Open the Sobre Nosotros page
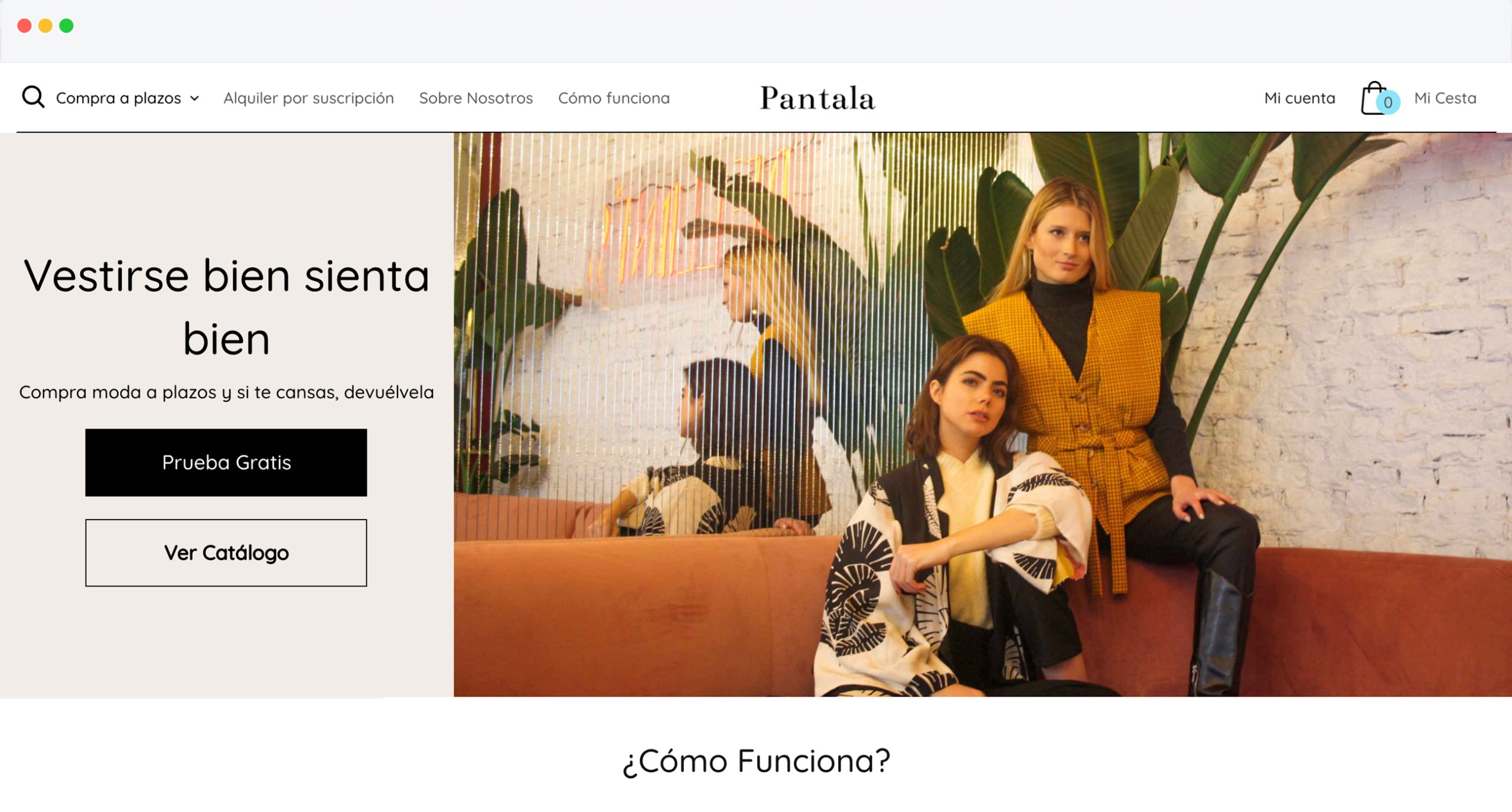This screenshot has width=1512, height=812. pyautogui.click(x=476, y=98)
